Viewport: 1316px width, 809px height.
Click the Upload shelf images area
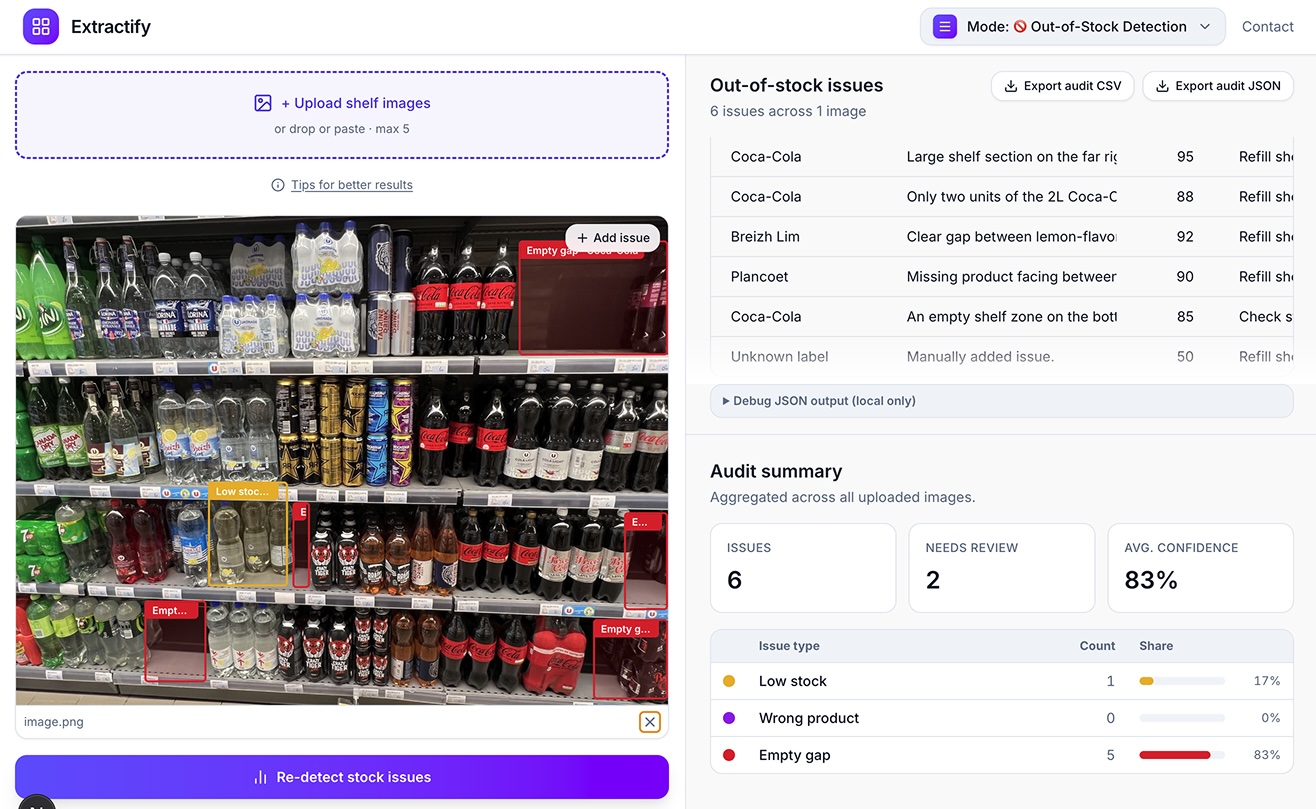coord(342,115)
